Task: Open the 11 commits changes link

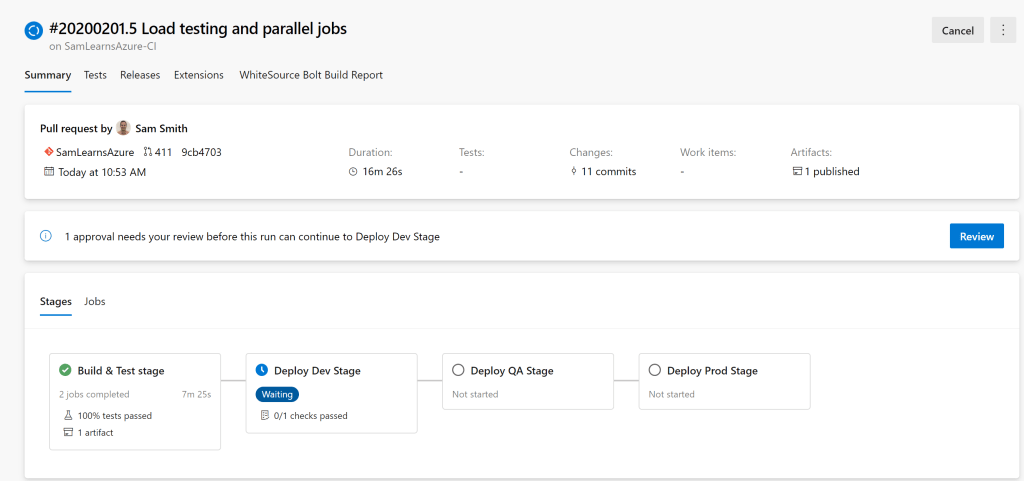Action: (608, 171)
